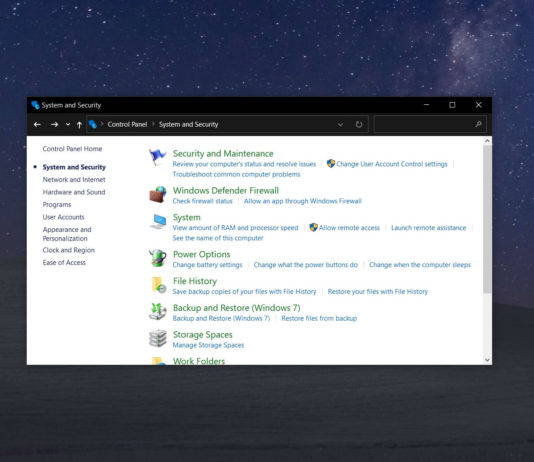This screenshot has height=462, width=534.
Task: Click View amount of RAM and processor speed
Action: click(235, 228)
